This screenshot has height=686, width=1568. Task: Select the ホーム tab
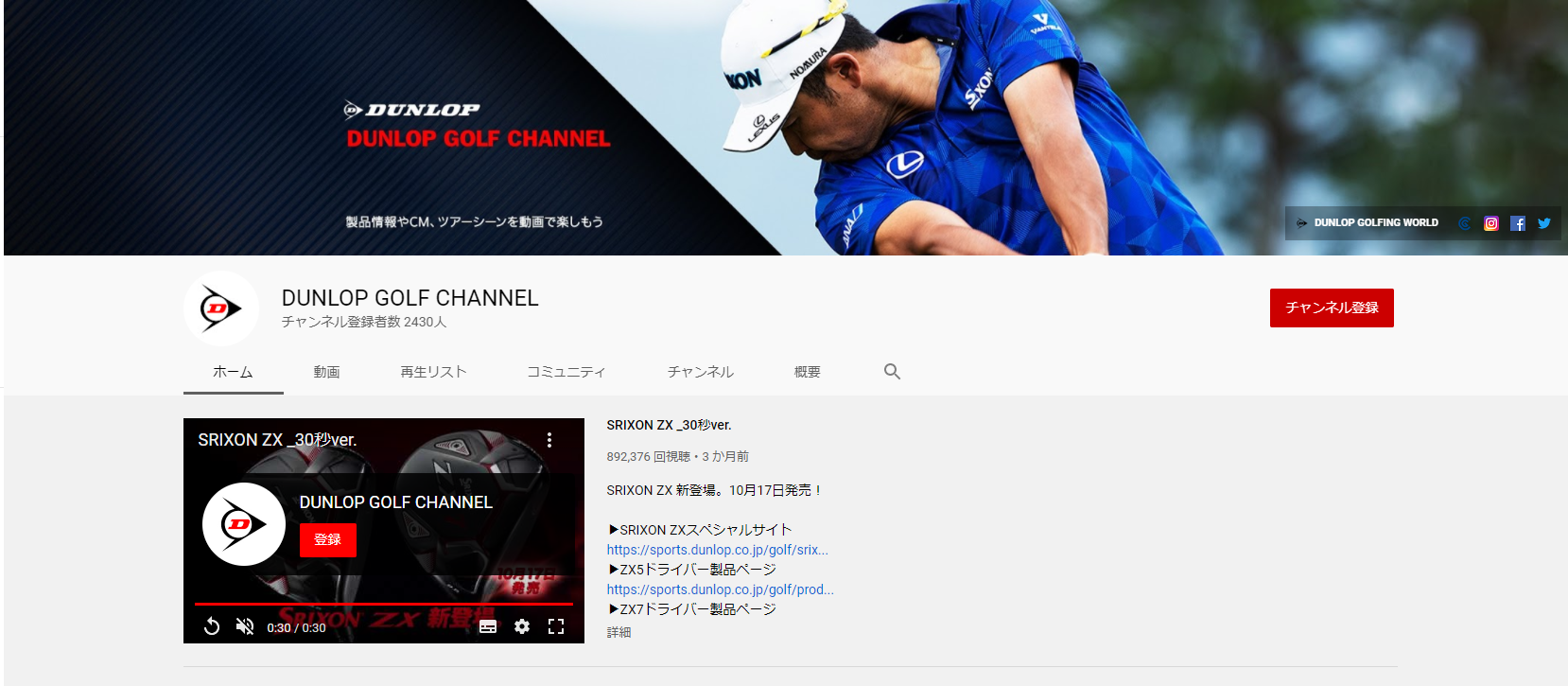point(233,372)
